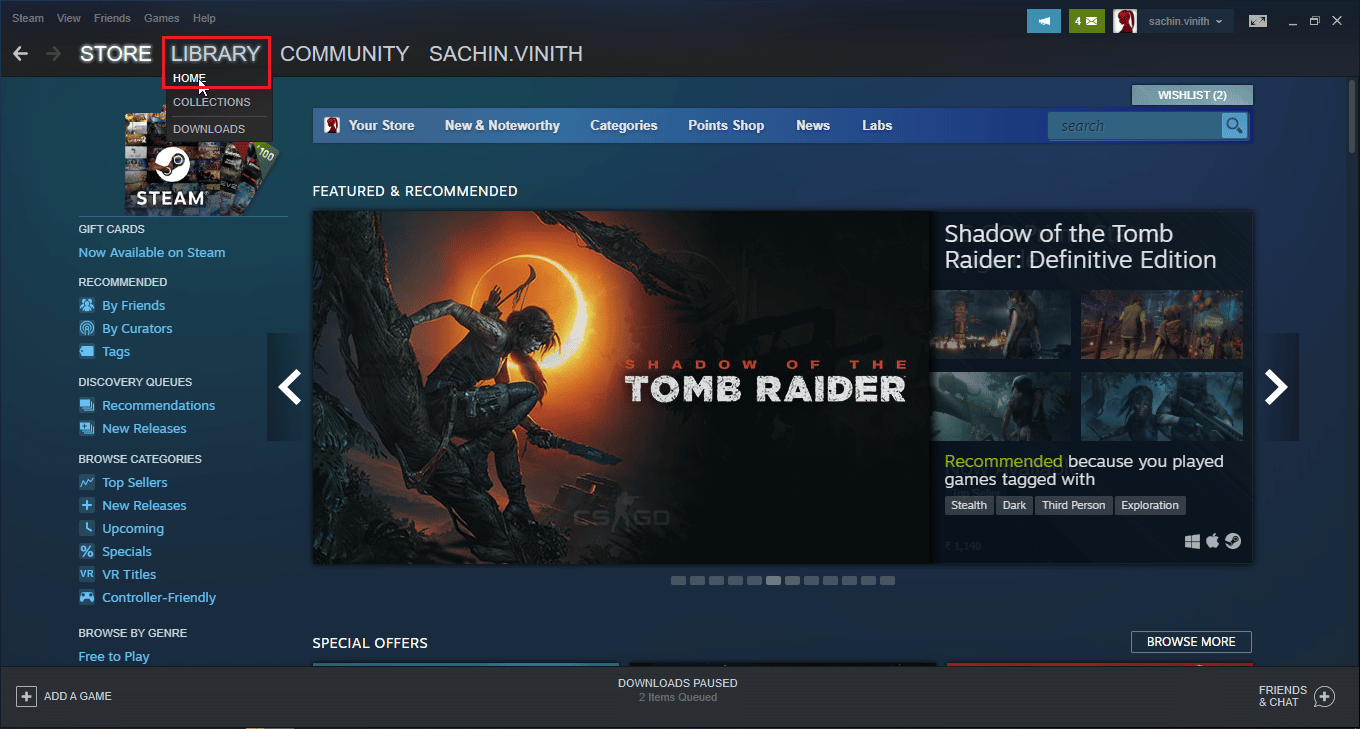This screenshot has width=1360, height=729.
Task: Click inside the store search field
Action: (x=1135, y=126)
